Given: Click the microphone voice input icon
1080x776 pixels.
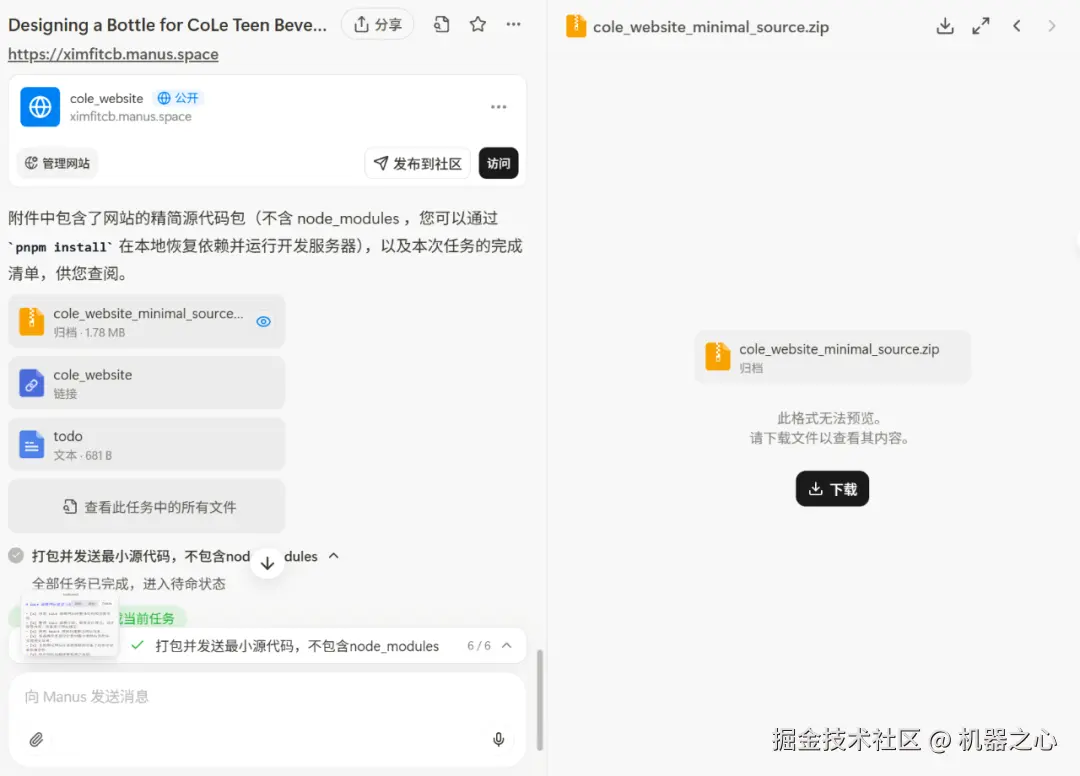Looking at the screenshot, I should (499, 740).
